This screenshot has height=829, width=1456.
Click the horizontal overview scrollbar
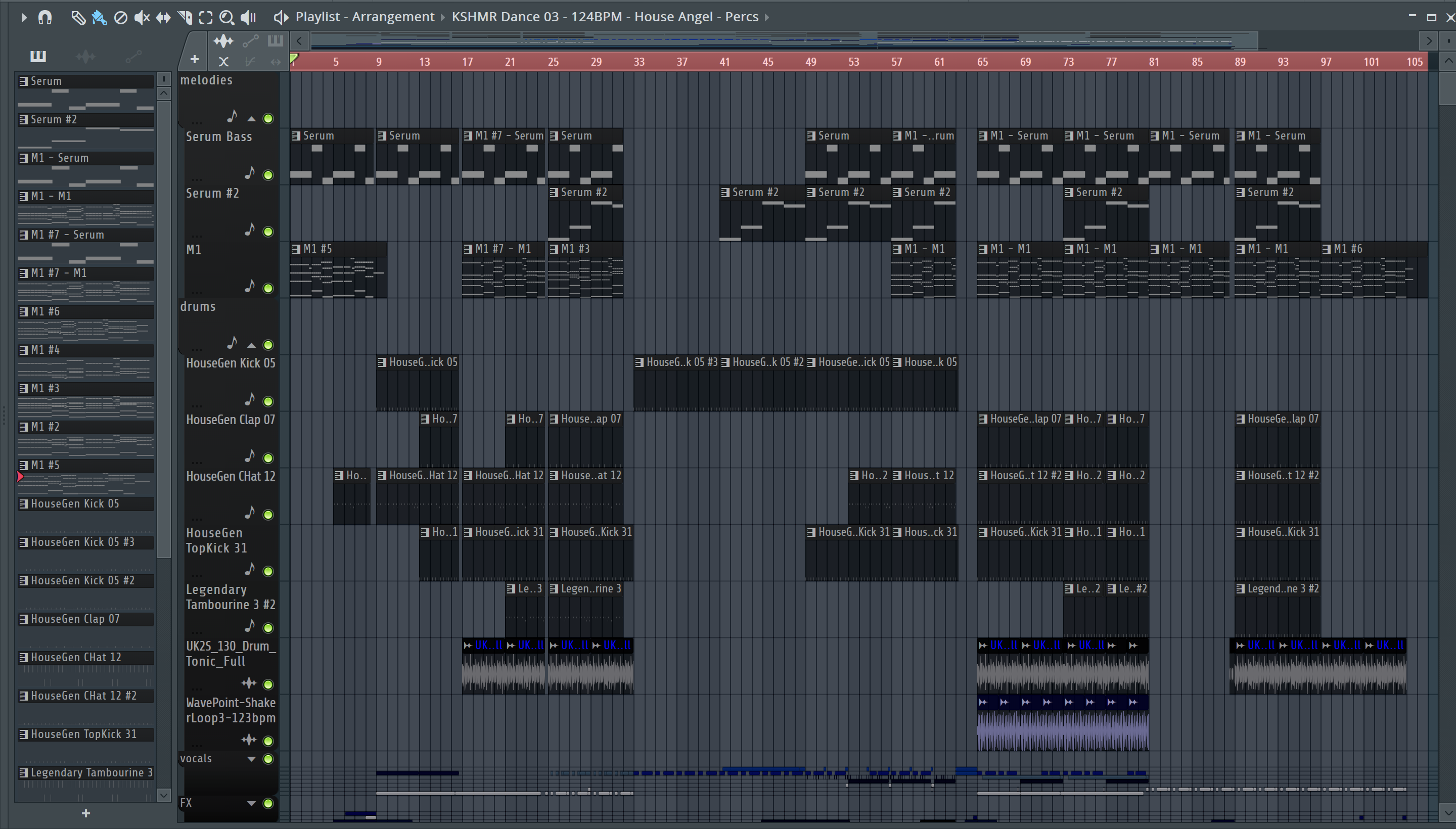[783, 40]
